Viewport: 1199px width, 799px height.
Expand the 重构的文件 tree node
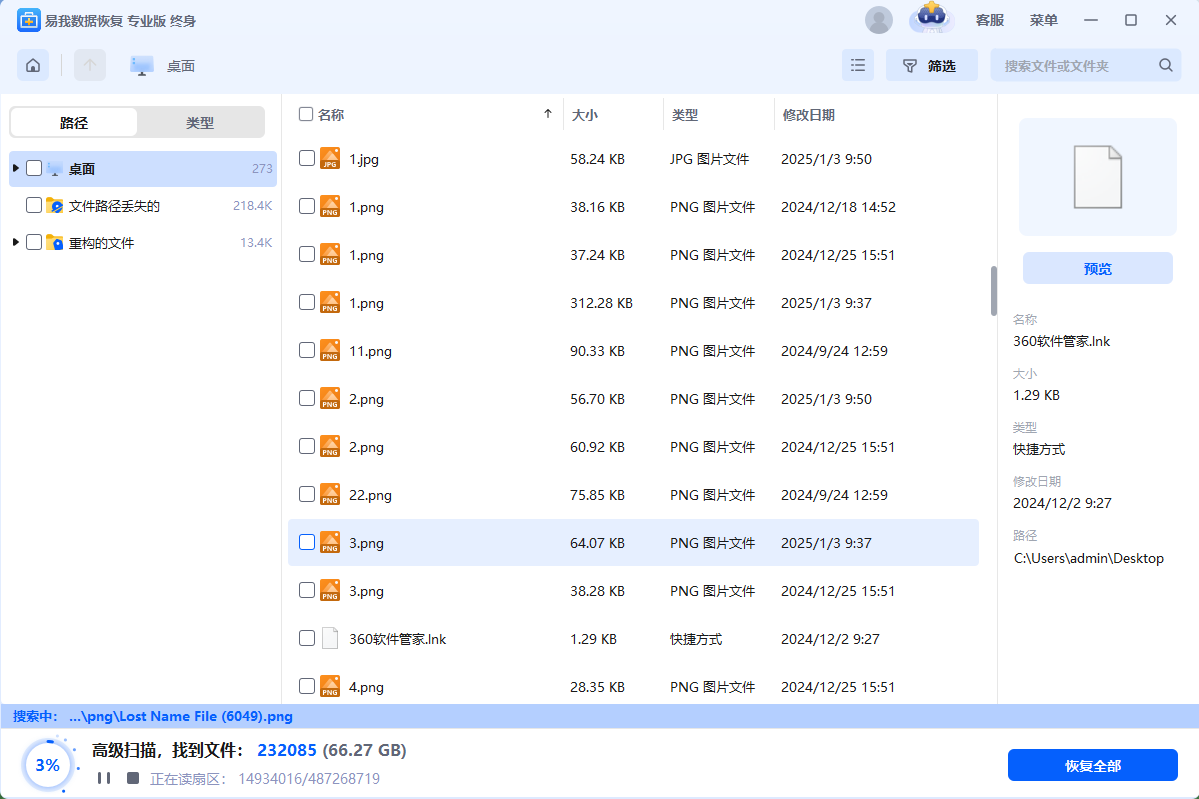16,242
